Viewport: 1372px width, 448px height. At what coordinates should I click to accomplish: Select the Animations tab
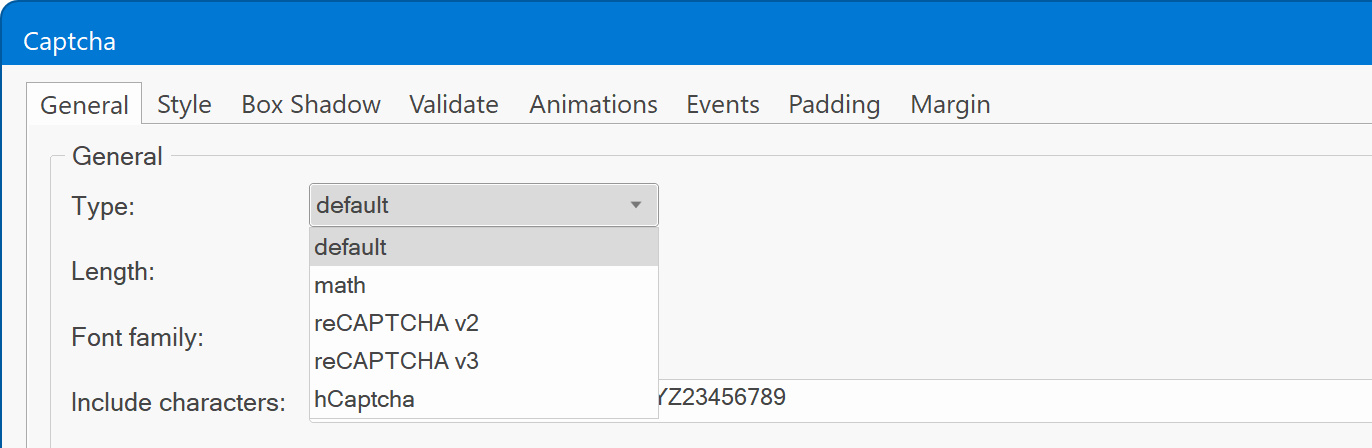coord(593,105)
